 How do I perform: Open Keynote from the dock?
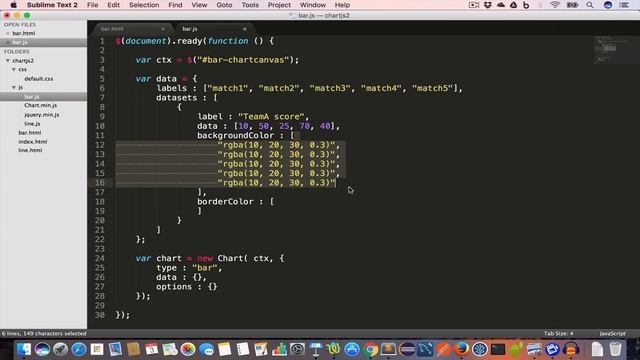pyautogui.click(x=316, y=349)
